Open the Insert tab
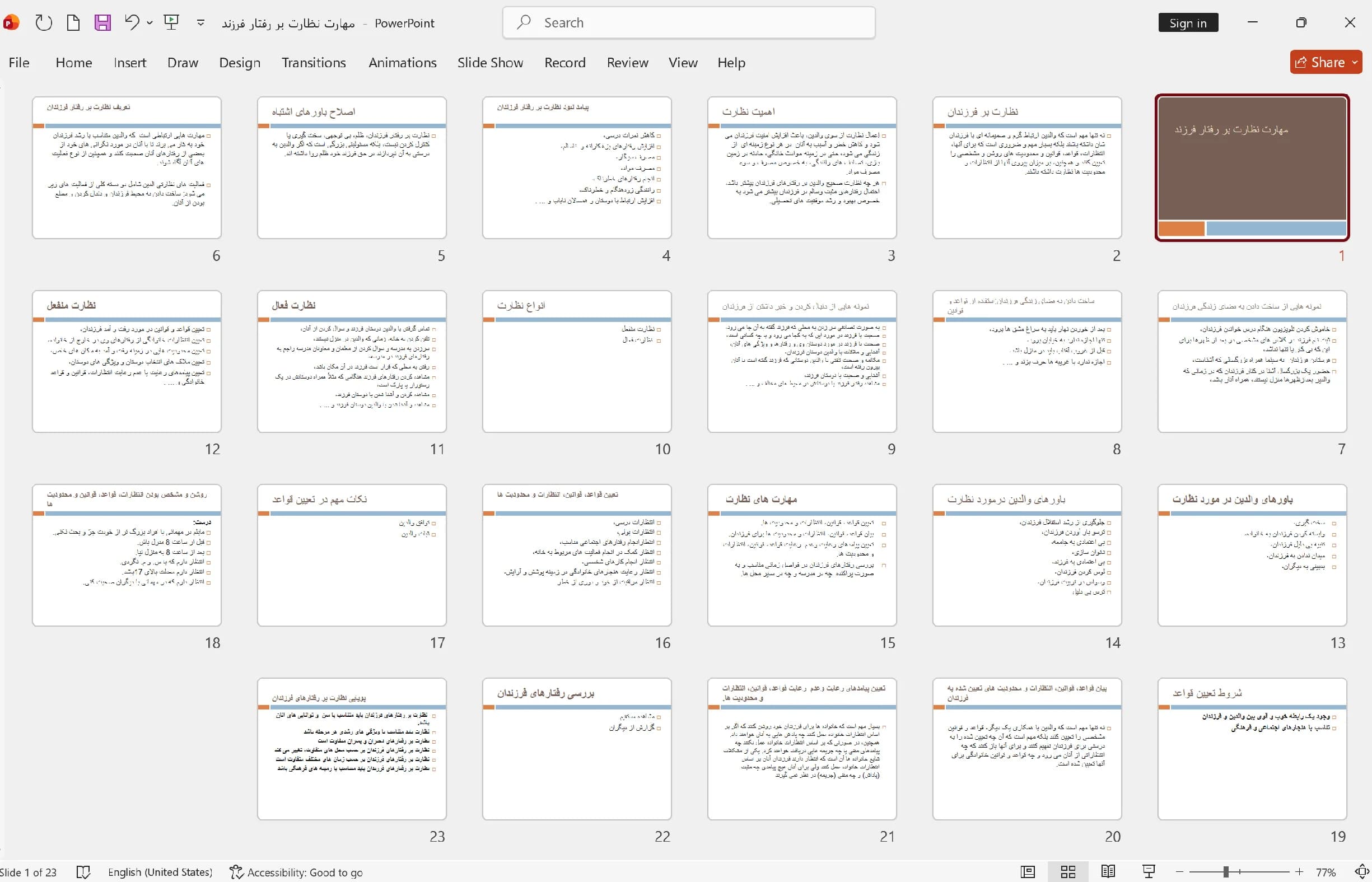Viewport: 1372px width, 882px height. (x=130, y=62)
